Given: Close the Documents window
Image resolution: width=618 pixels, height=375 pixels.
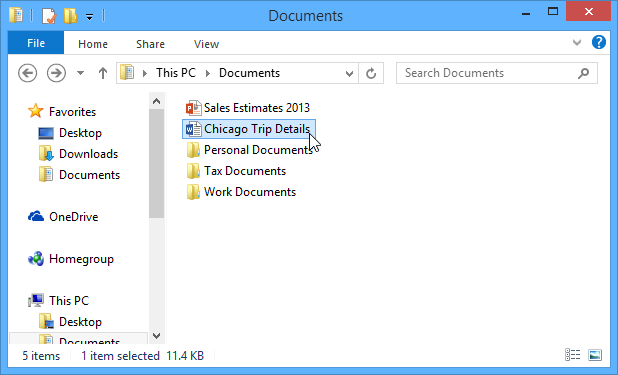Looking at the screenshot, I should click(x=588, y=11).
